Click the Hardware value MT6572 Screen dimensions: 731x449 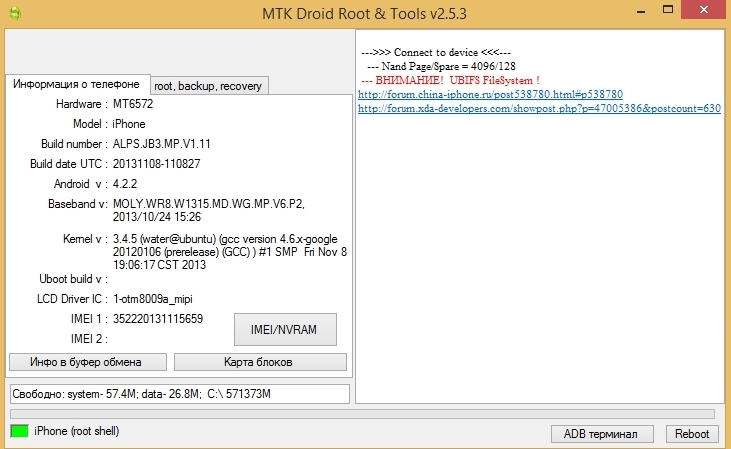click(133, 103)
